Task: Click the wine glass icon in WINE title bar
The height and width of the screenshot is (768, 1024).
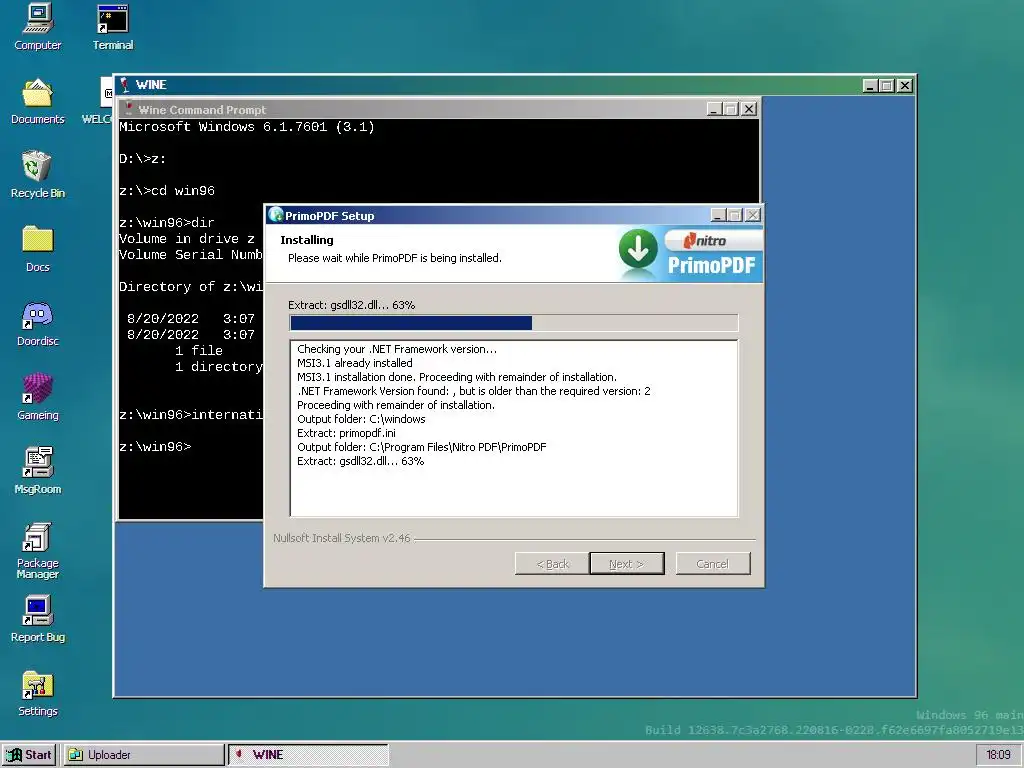Action: (124, 85)
